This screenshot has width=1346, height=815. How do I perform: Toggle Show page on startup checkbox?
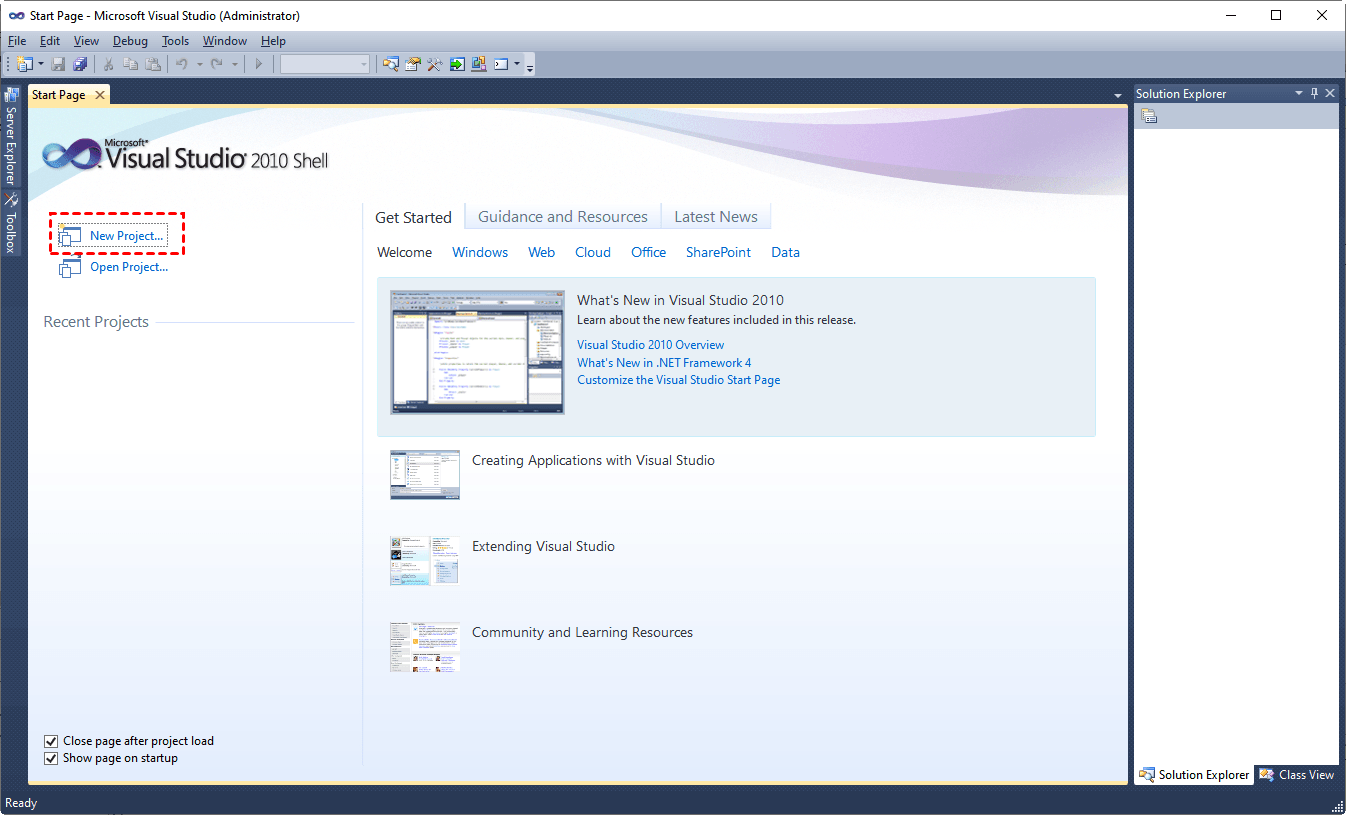51,758
